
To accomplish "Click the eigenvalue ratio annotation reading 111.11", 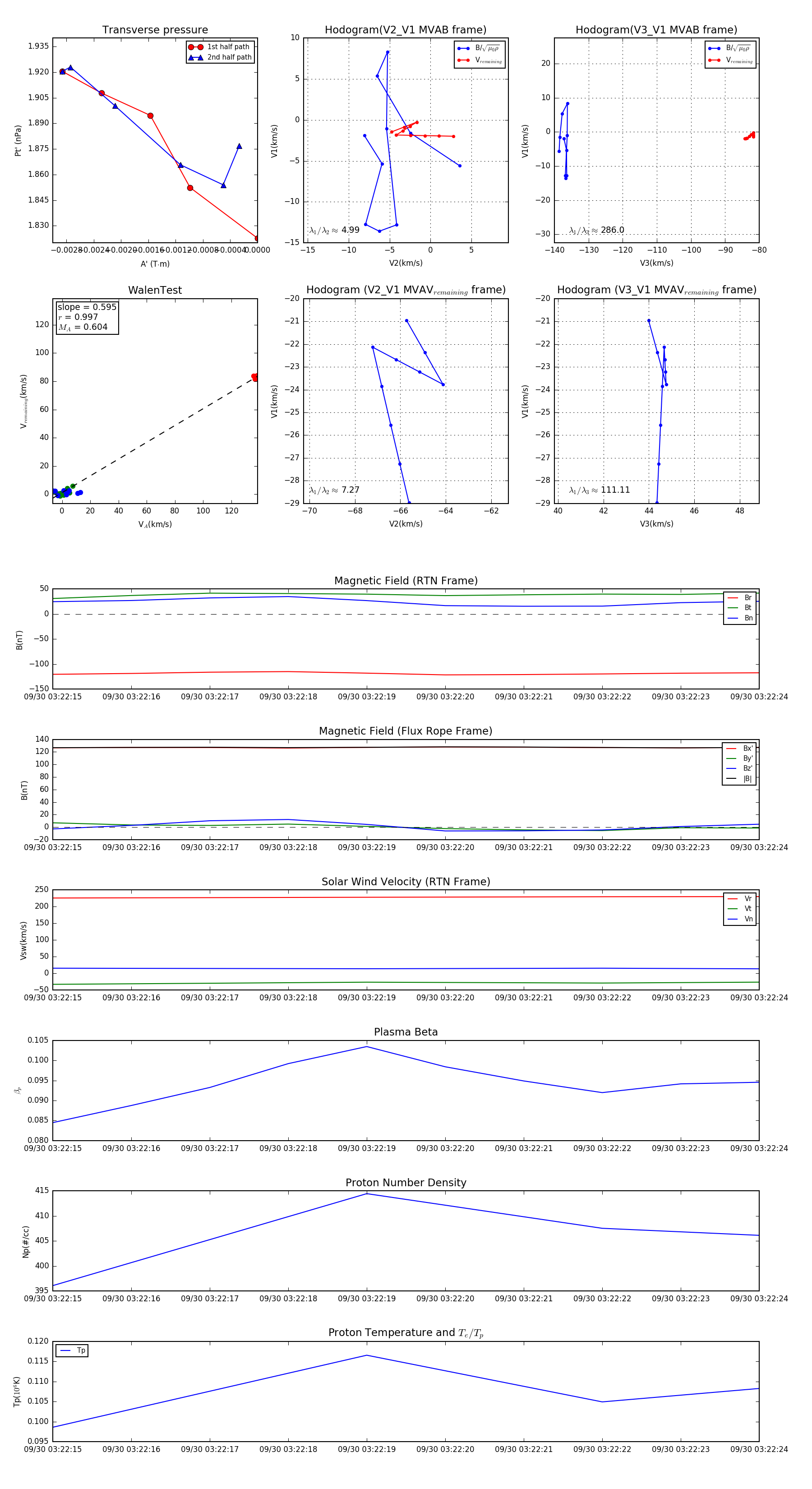I will [x=600, y=490].
